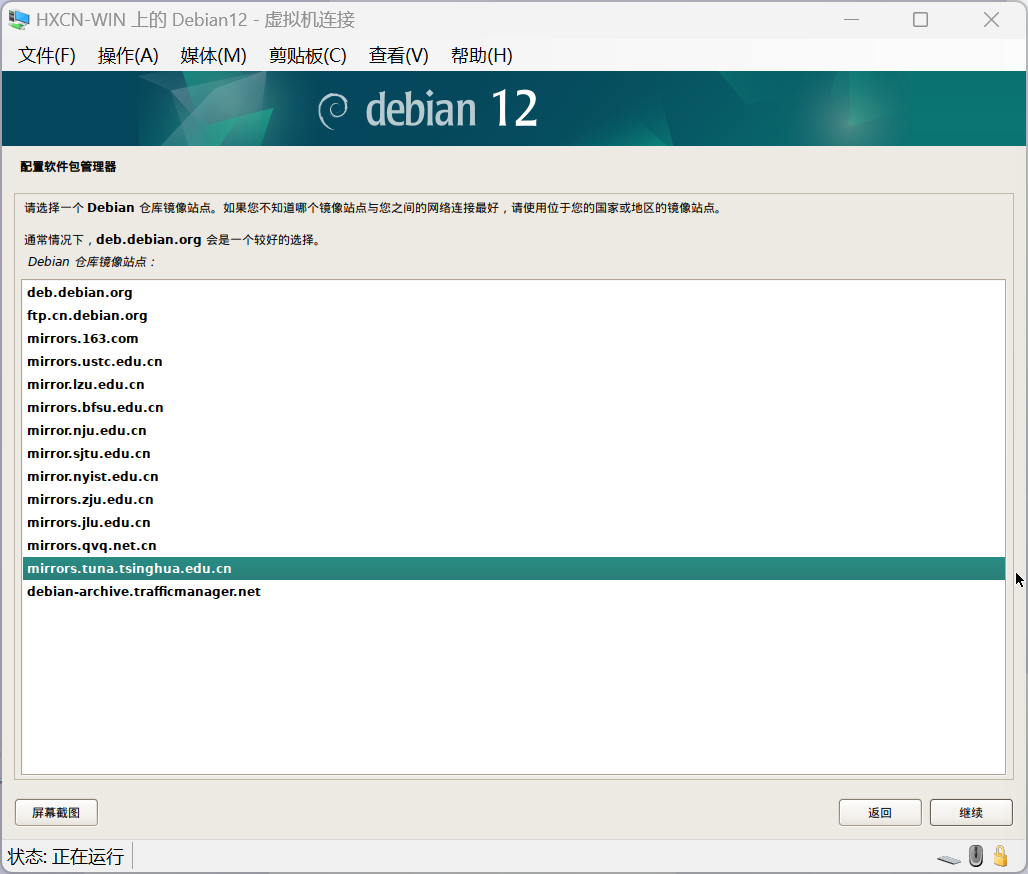Click the 配置软件包管理器 heading
Image resolution: width=1028 pixels, height=874 pixels.
[x=68, y=167]
